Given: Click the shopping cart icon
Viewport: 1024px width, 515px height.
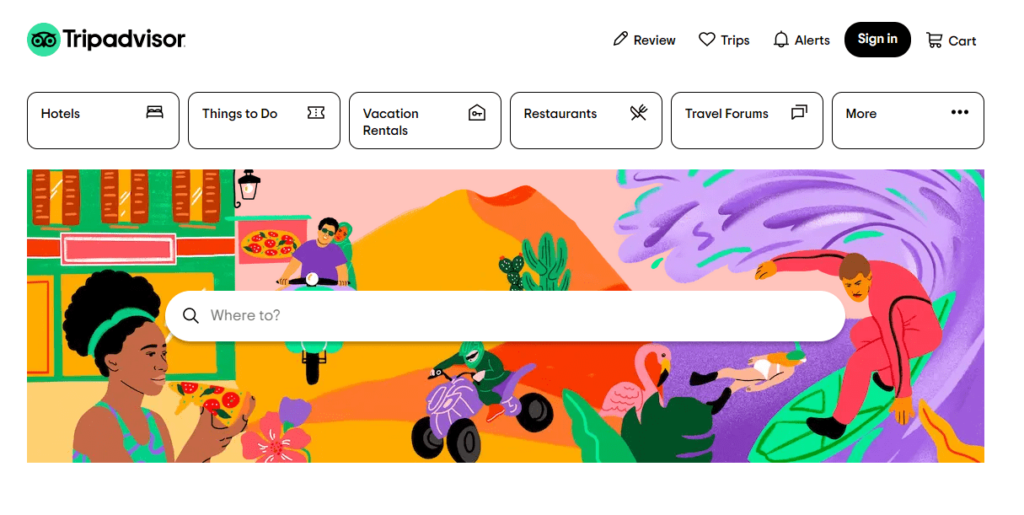Looking at the screenshot, I should coord(935,40).
